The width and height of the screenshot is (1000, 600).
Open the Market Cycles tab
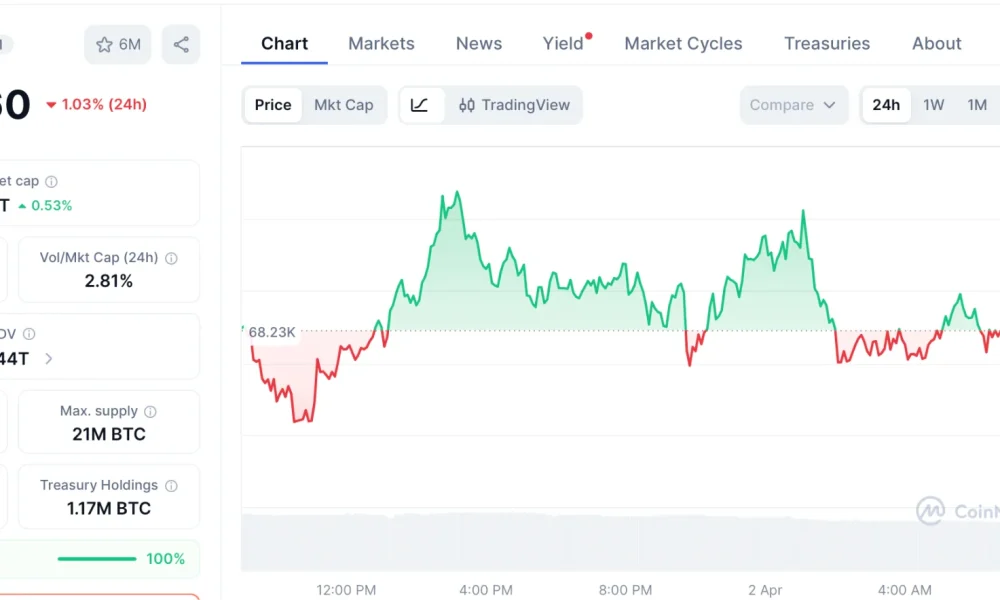(x=683, y=43)
